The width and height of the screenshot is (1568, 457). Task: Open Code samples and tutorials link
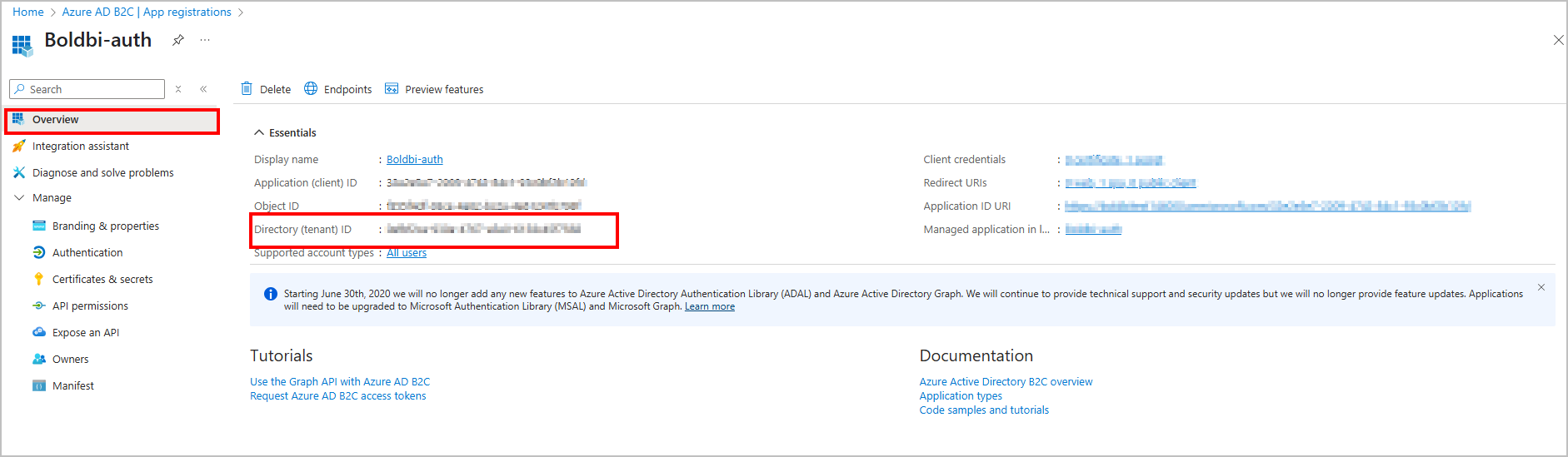pyautogui.click(x=984, y=410)
